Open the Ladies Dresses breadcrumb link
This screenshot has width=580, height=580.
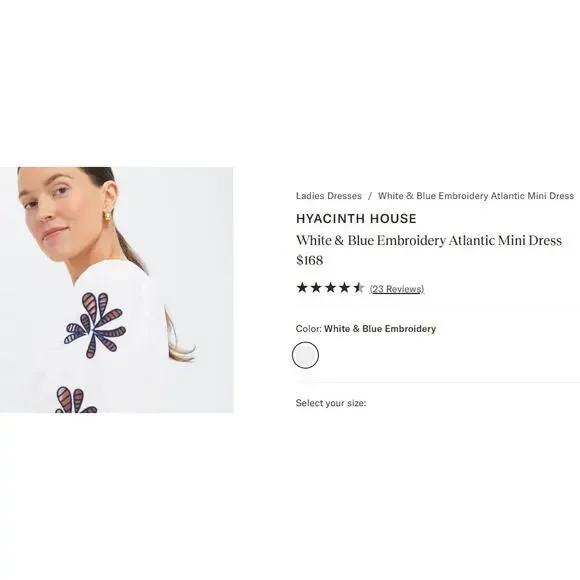point(328,196)
